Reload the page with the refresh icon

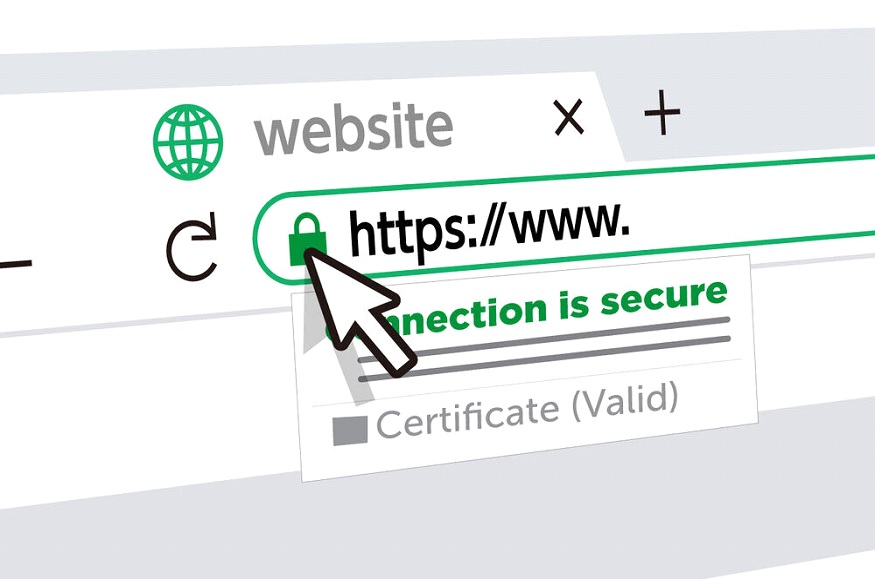pos(192,246)
